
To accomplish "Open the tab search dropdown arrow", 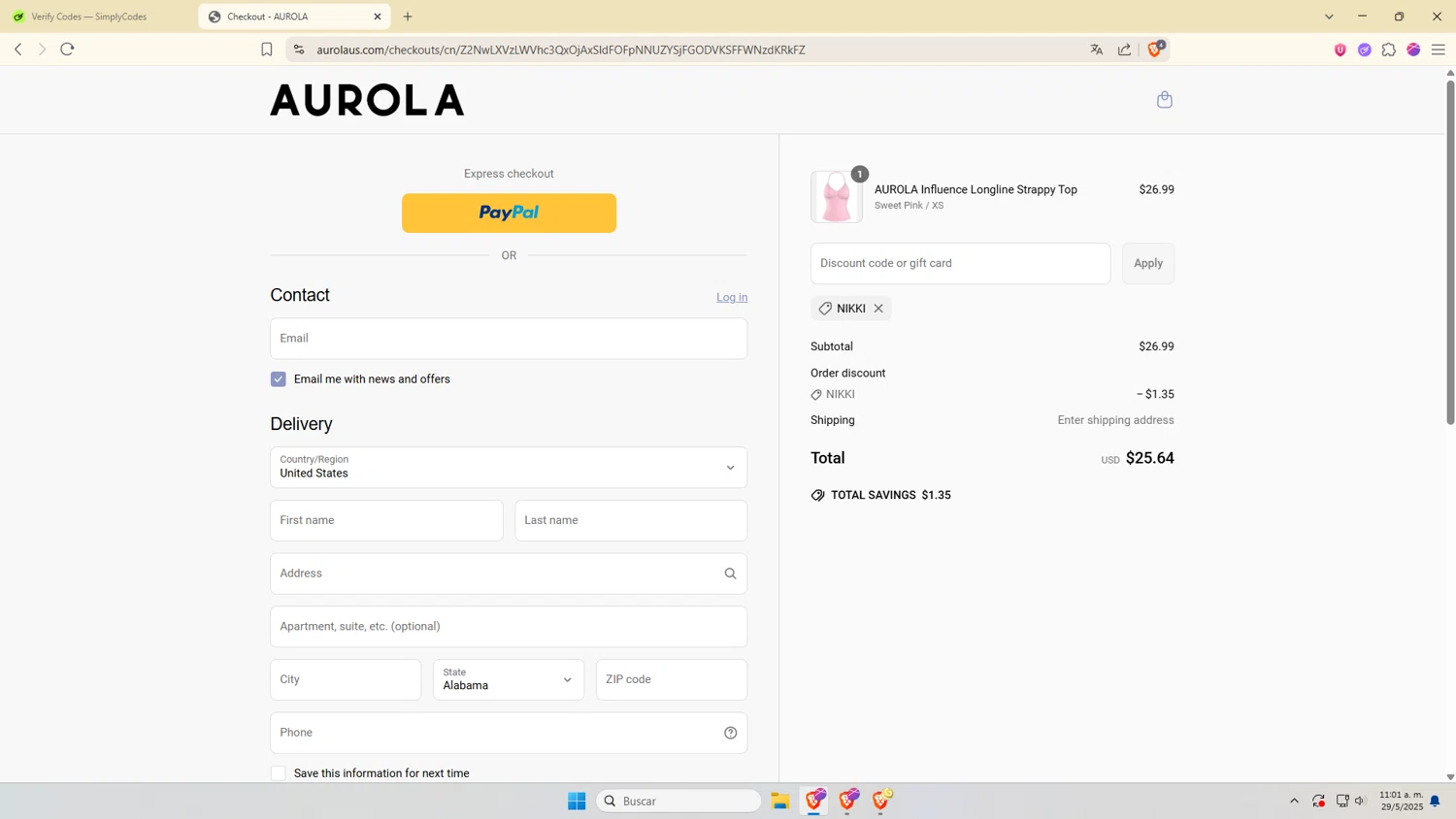I will tap(1329, 16).
